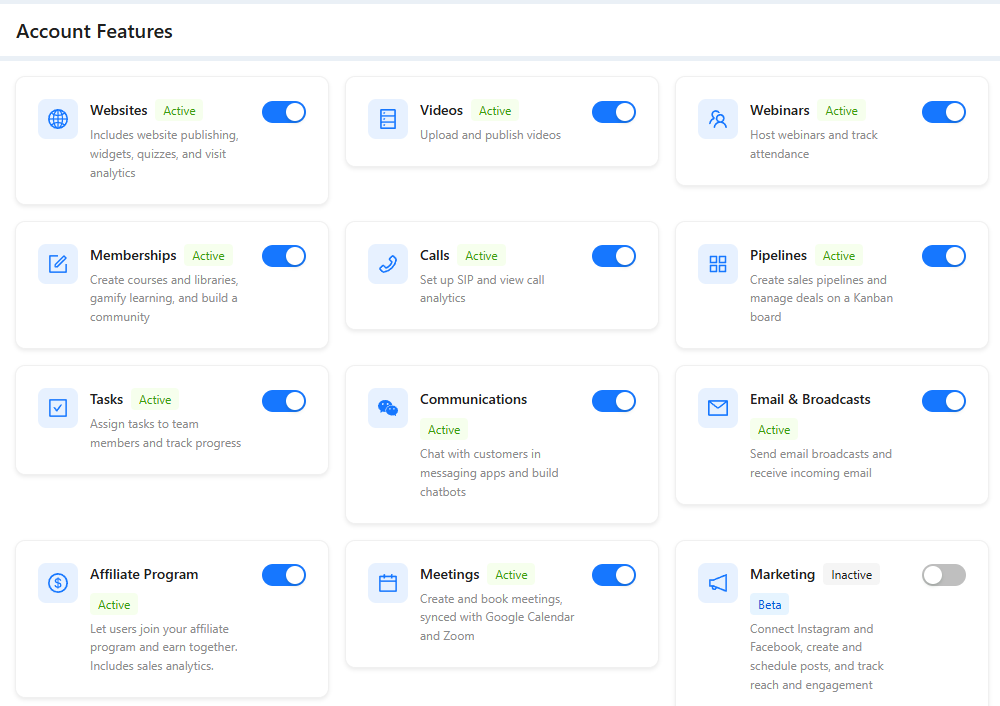Click the Meetings calendar icon

tap(388, 582)
